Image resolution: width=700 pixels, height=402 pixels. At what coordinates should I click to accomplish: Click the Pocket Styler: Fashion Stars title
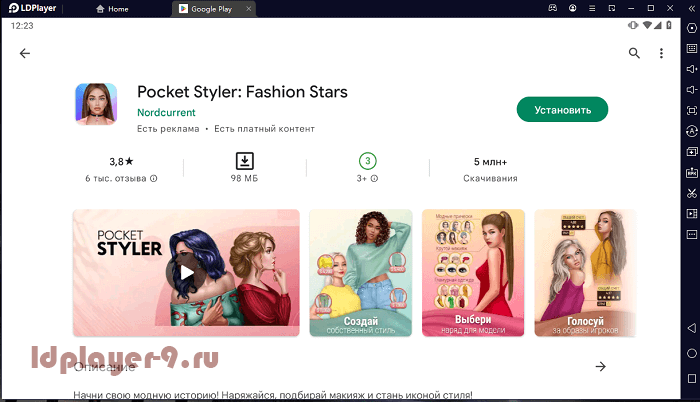(x=242, y=92)
